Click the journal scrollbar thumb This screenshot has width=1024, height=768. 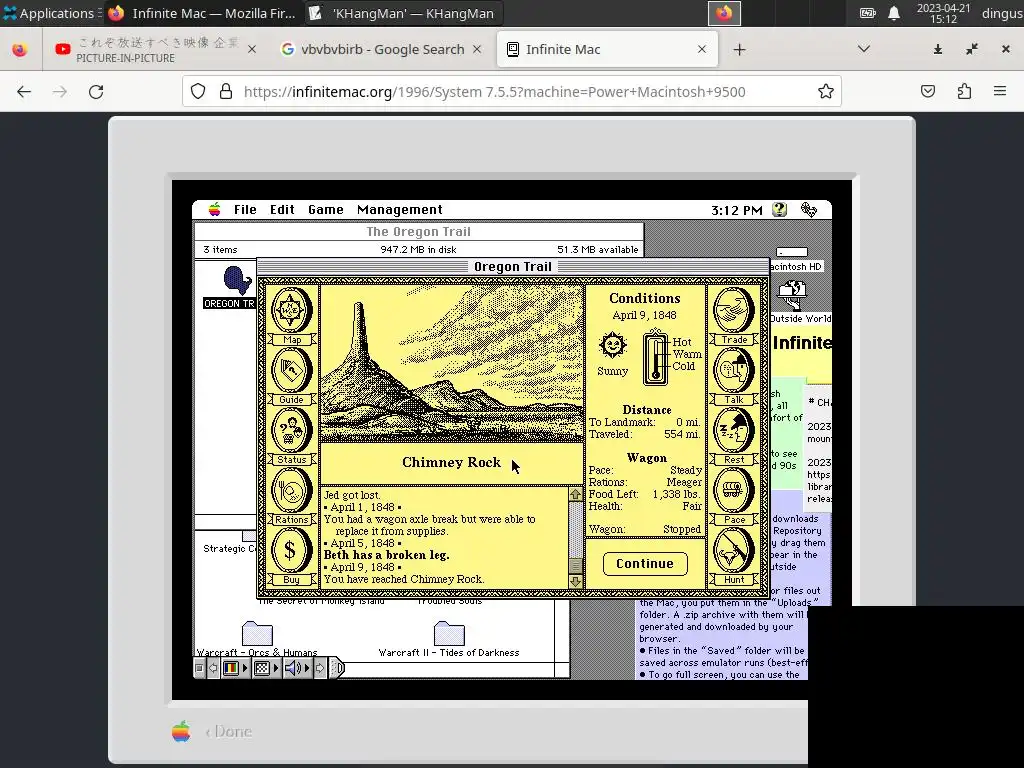(575, 565)
